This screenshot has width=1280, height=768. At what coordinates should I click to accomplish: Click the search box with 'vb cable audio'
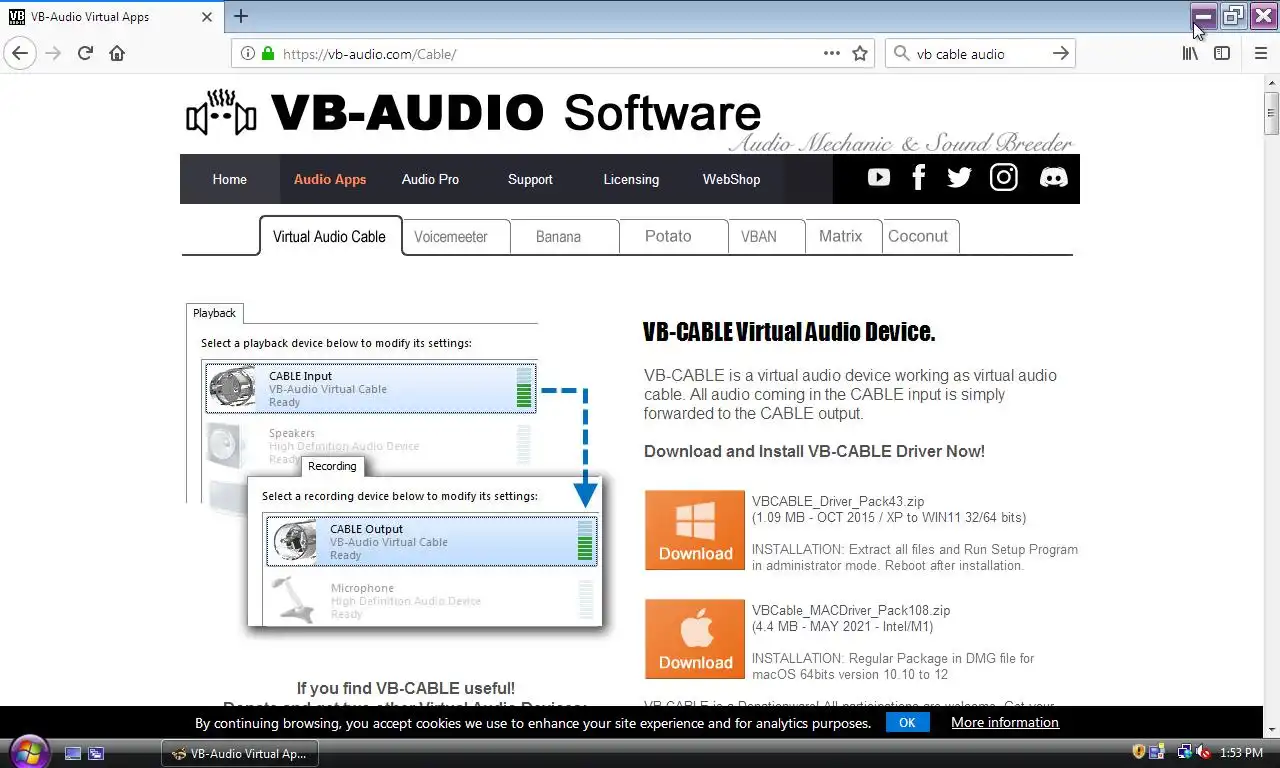click(980, 54)
